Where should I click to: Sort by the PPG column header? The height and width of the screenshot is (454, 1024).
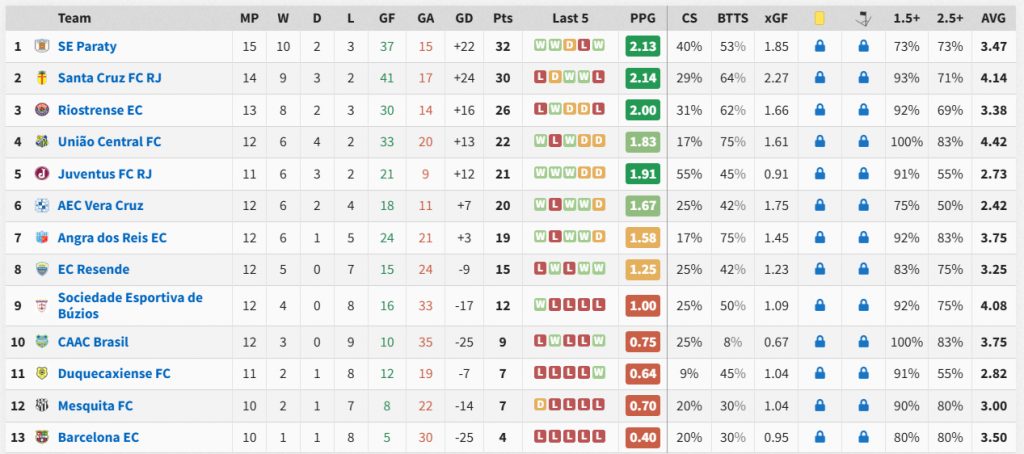643,18
